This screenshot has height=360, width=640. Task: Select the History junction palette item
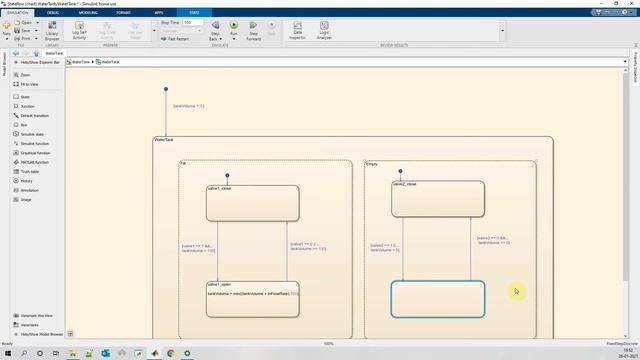22,181
